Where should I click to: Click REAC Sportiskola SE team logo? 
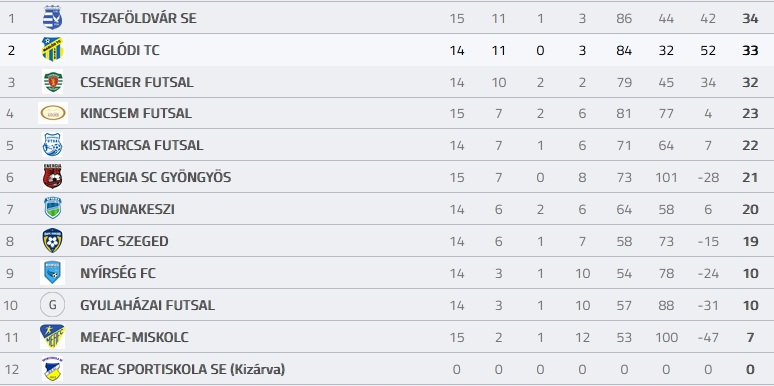click(x=52, y=369)
